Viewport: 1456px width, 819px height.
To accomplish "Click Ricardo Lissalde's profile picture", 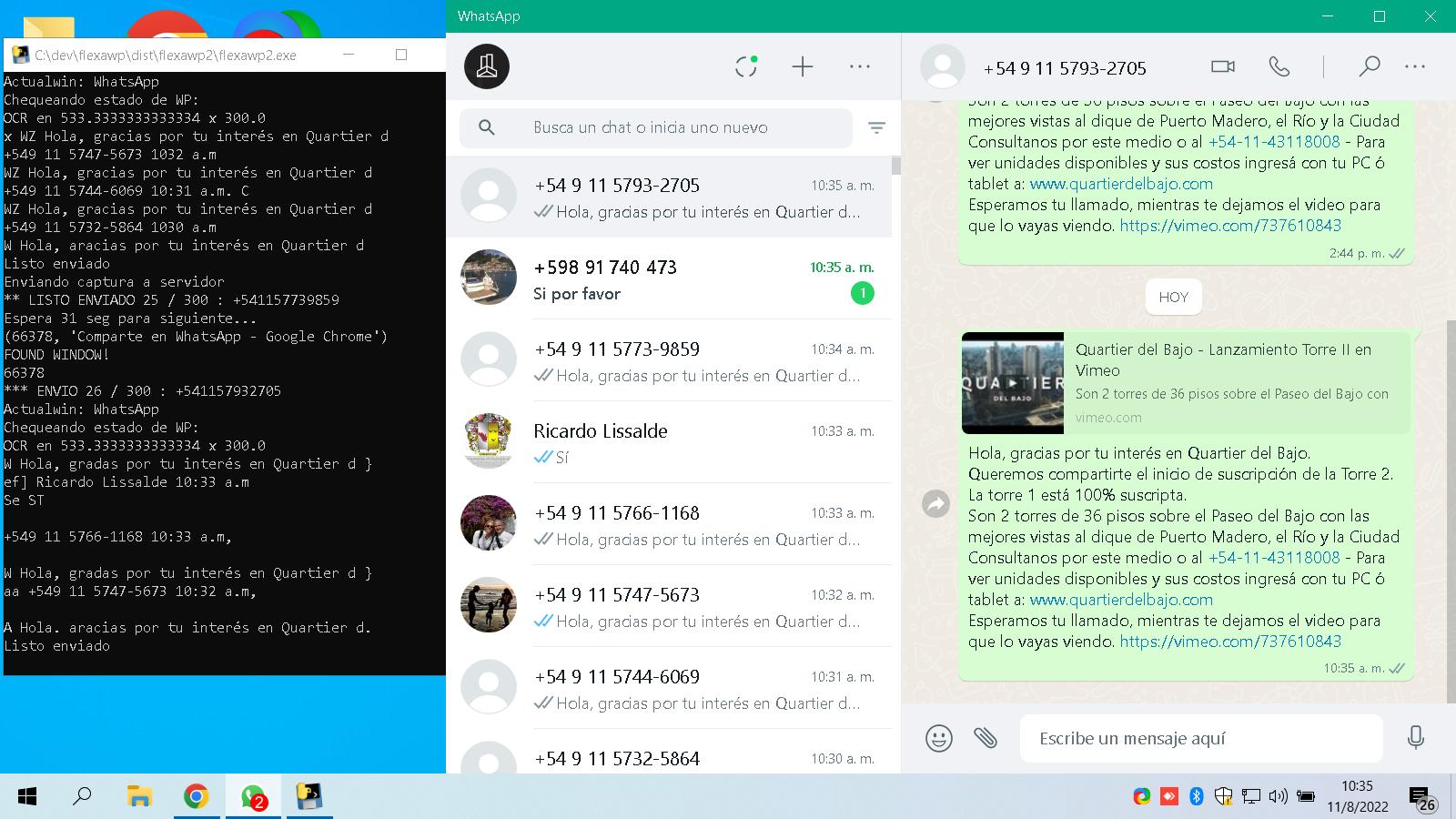I will click(x=489, y=441).
